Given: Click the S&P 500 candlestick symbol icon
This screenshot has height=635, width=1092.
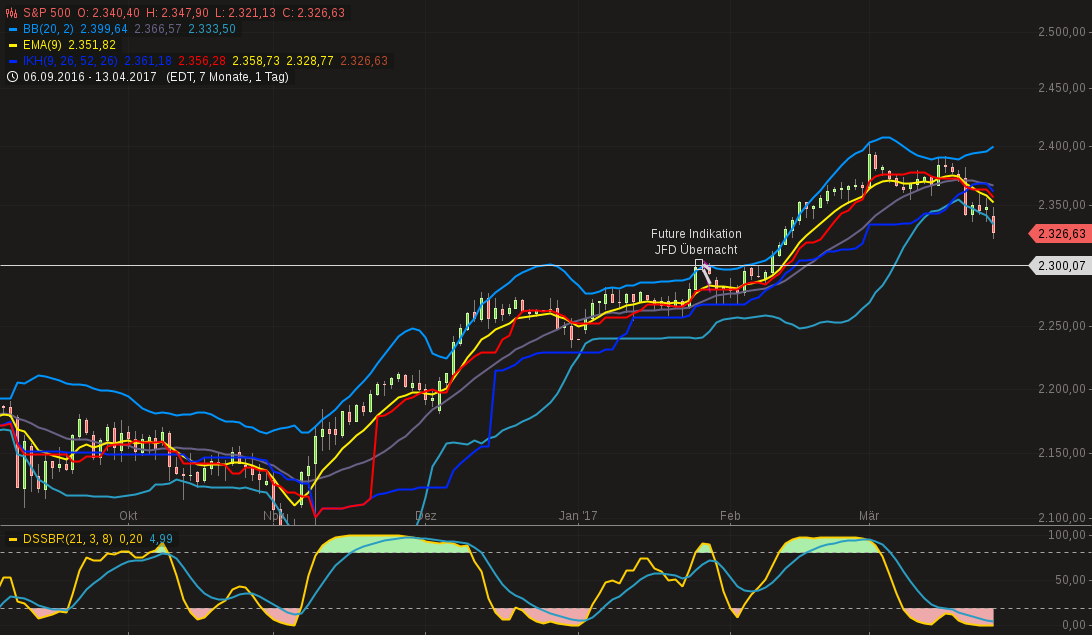Looking at the screenshot, I should [x=11, y=13].
